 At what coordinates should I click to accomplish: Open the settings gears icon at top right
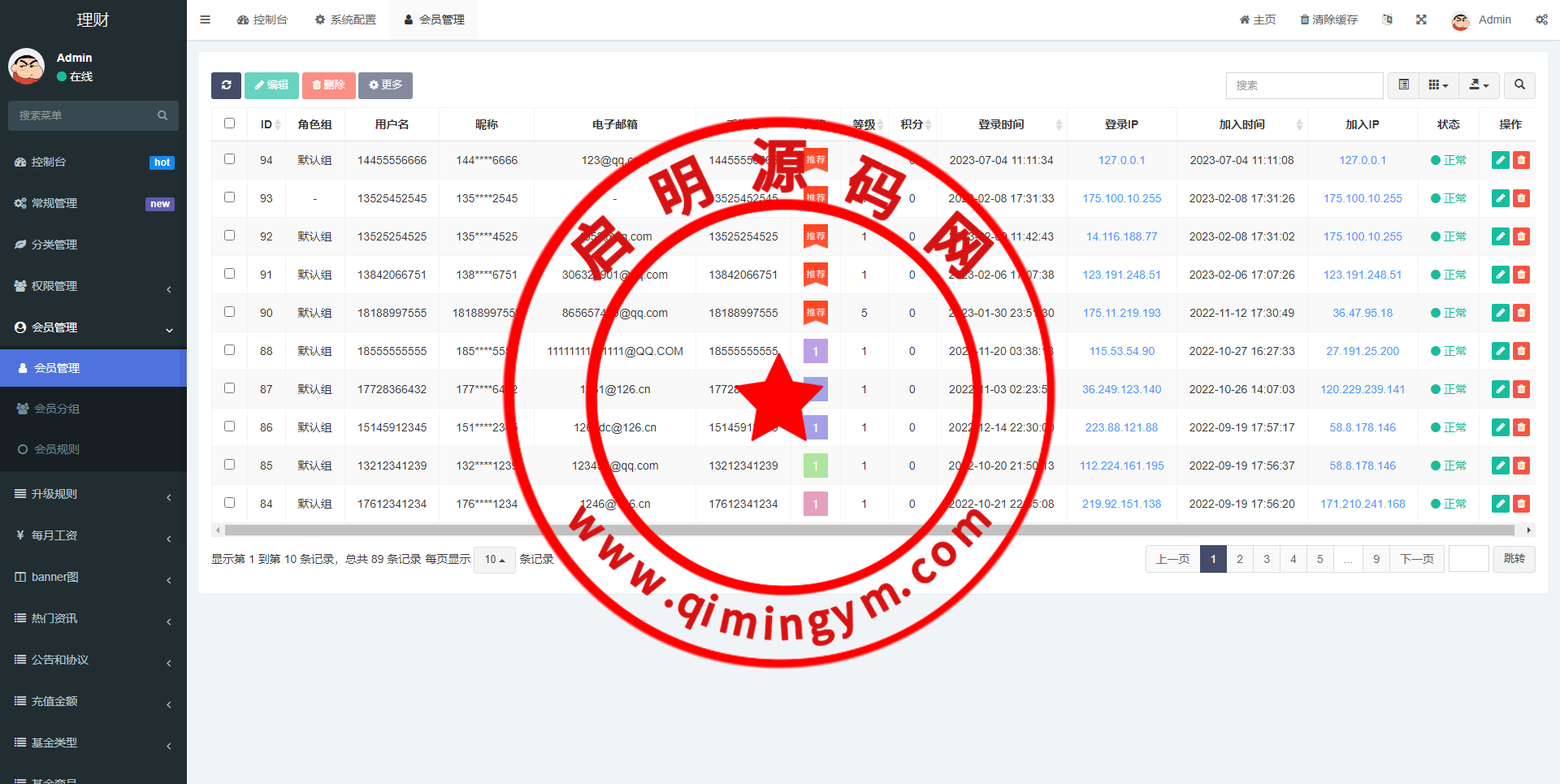click(x=1541, y=19)
